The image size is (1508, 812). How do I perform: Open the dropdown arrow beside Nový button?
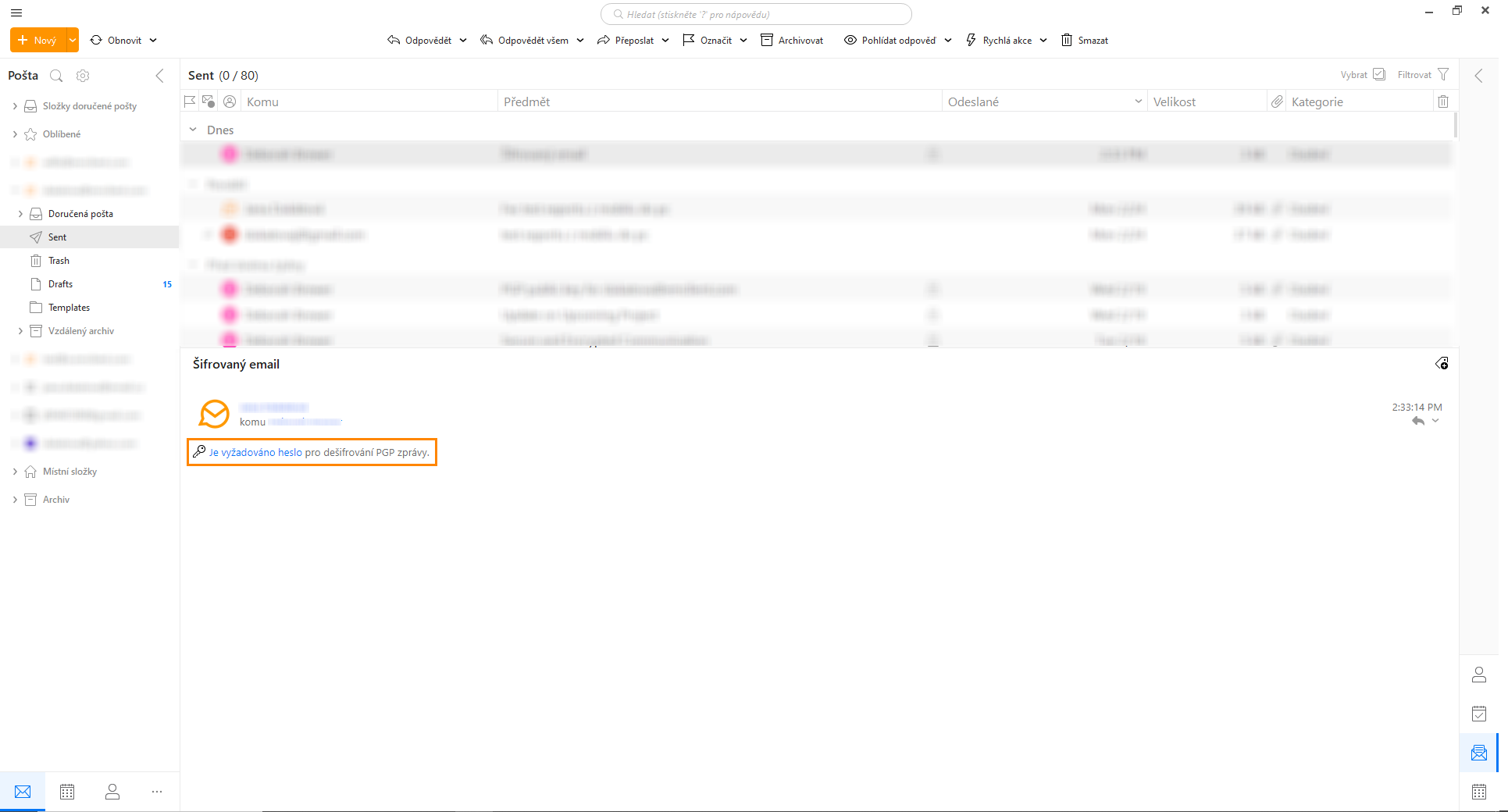pyautogui.click(x=73, y=41)
